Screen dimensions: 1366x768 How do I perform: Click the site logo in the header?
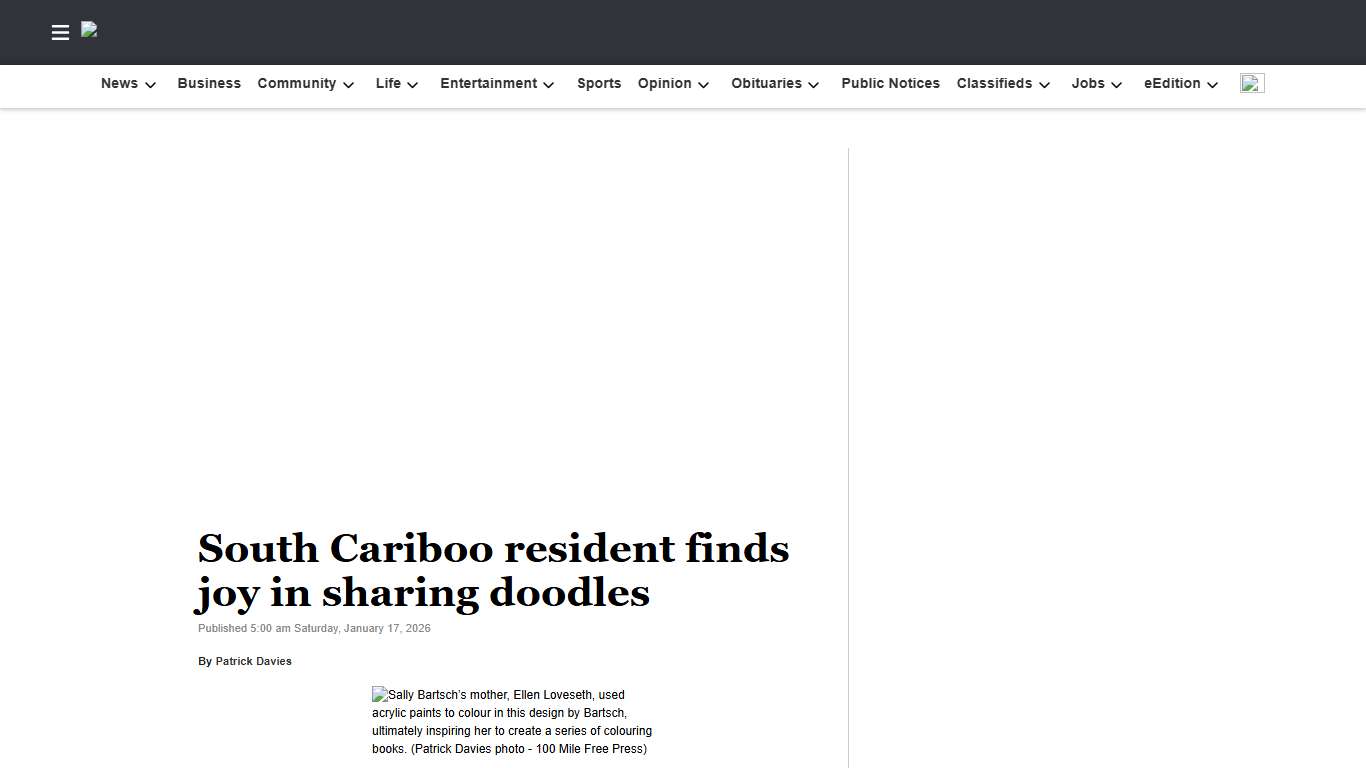[89, 31]
